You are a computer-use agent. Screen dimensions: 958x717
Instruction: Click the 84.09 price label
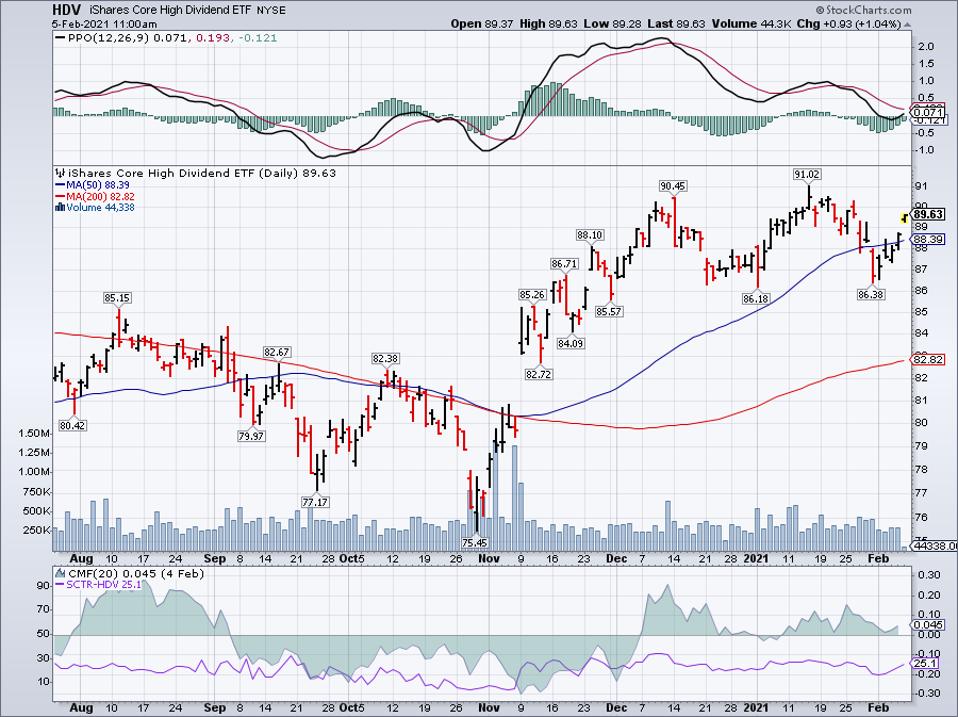[x=571, y=344]
